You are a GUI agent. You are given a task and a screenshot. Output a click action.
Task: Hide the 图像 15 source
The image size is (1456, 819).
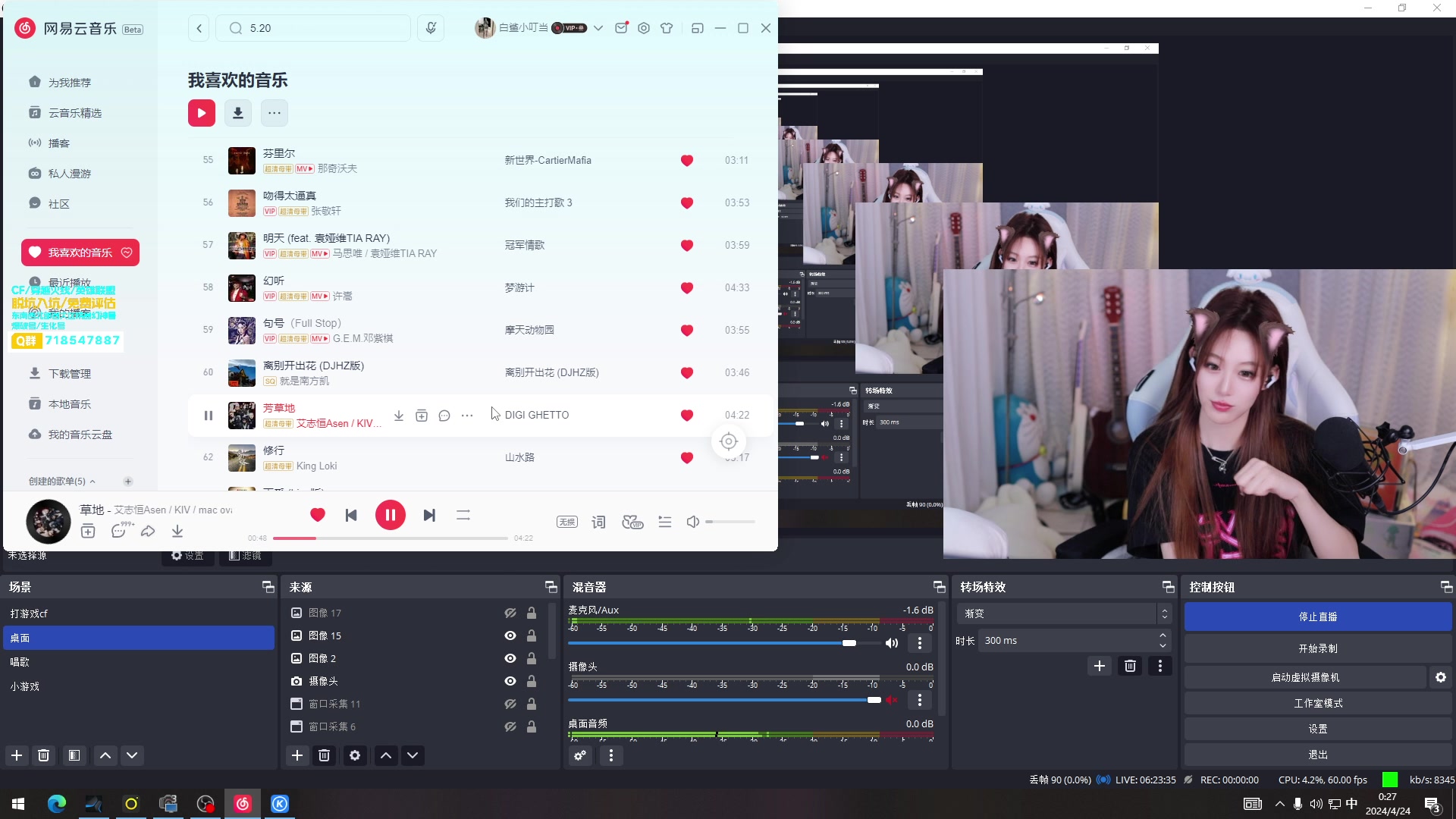tap(510, 635)
